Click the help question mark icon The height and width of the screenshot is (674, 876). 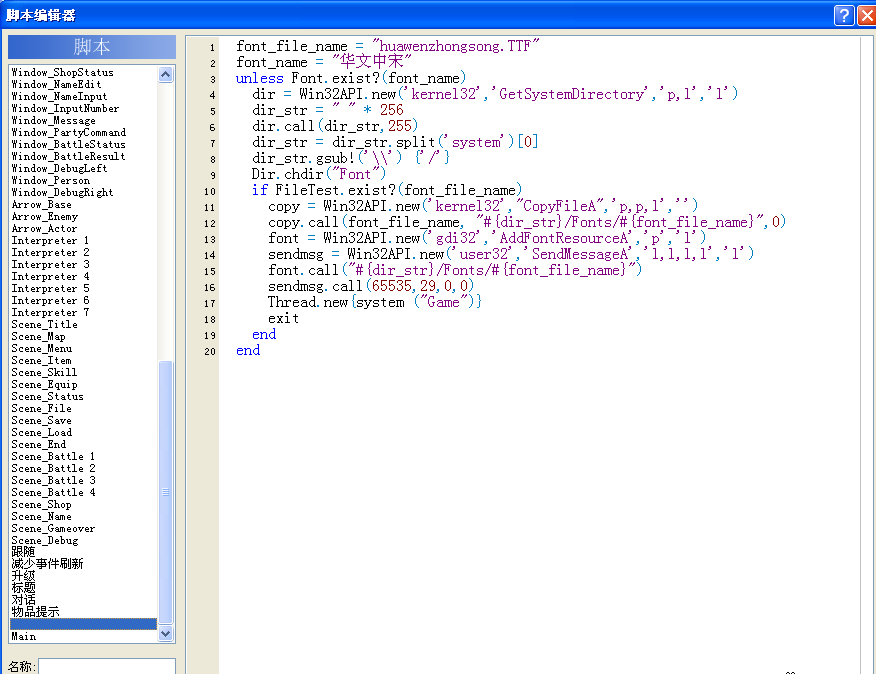(x=844, y=15)
